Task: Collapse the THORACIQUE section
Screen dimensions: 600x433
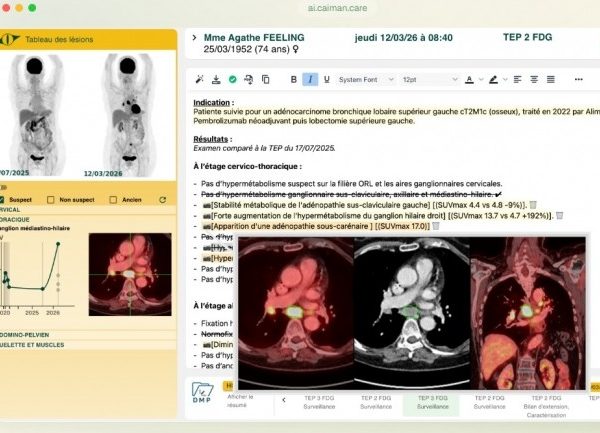Action: click(x=88, y=220)
